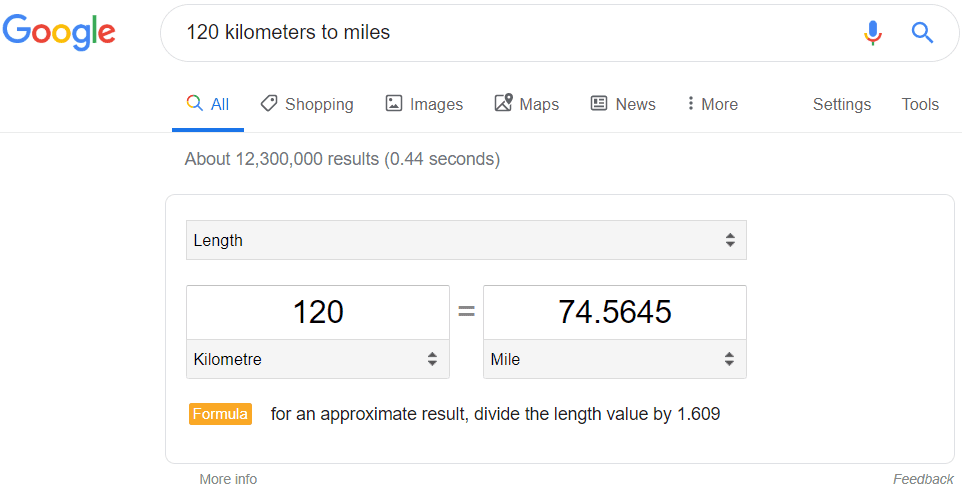962x502 pixels.
Task: Click the News newspaper icon
Action: (599, 103)
